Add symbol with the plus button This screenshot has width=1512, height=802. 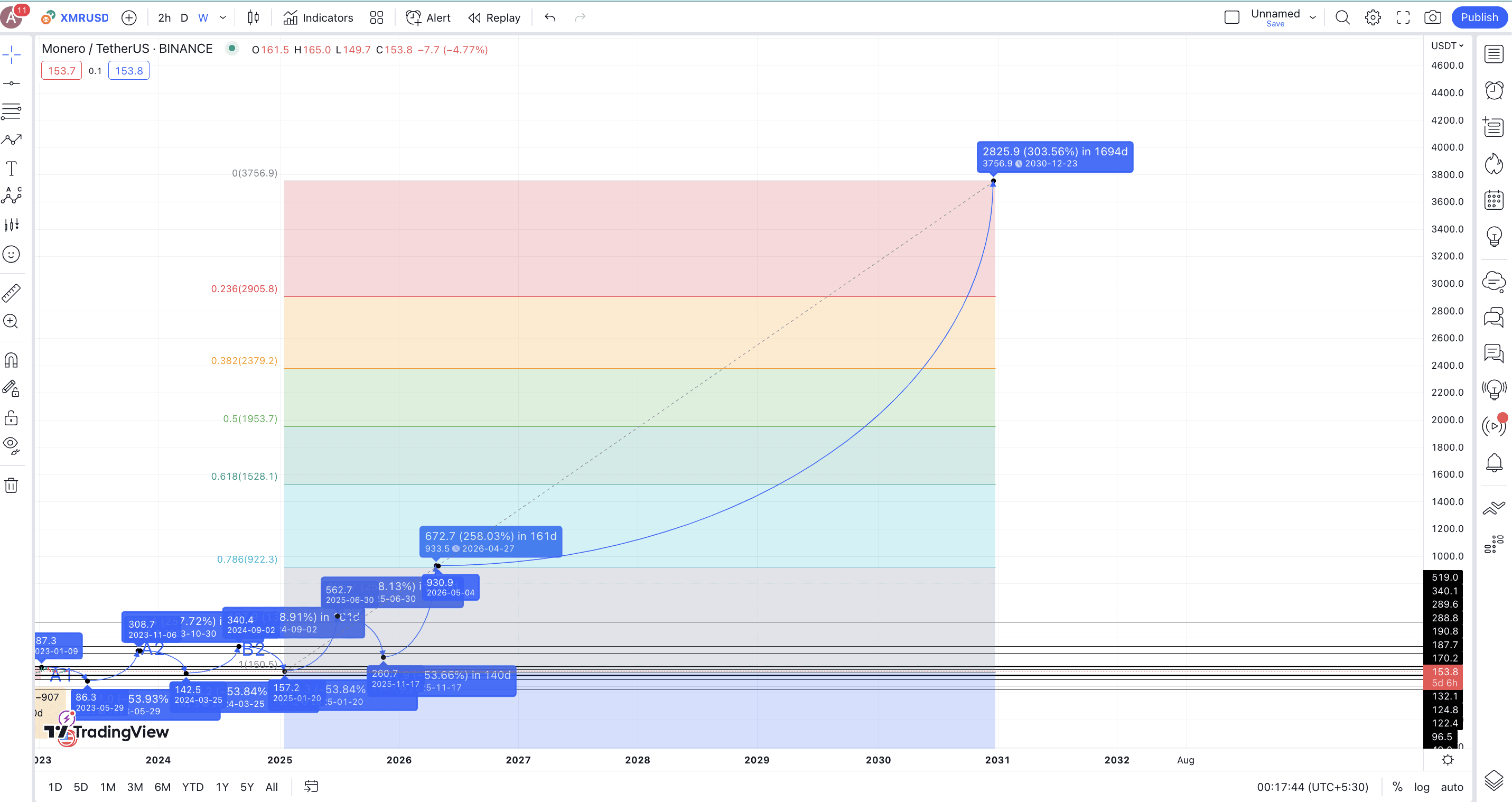128,17
